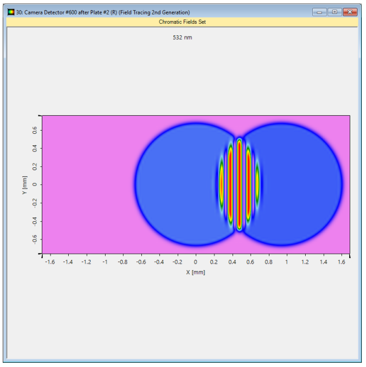Click the Y-axis tick label 0.6
Image resolution: width=366 pixels, height=367 pixels.
coord(35,130)
